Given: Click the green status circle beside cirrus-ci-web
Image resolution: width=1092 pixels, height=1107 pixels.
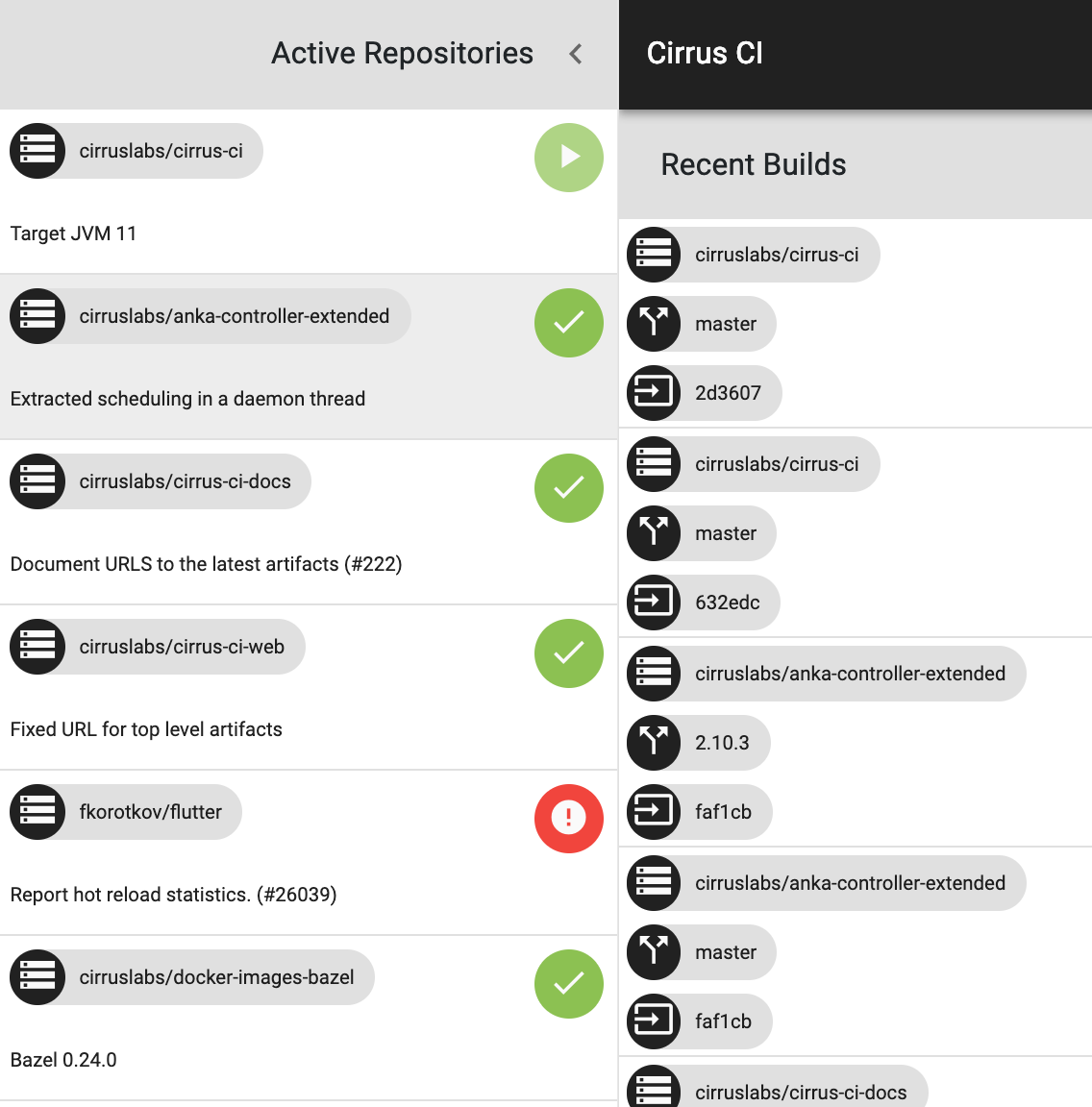Looking at the screenshot, I should click(x=569, y=653).
